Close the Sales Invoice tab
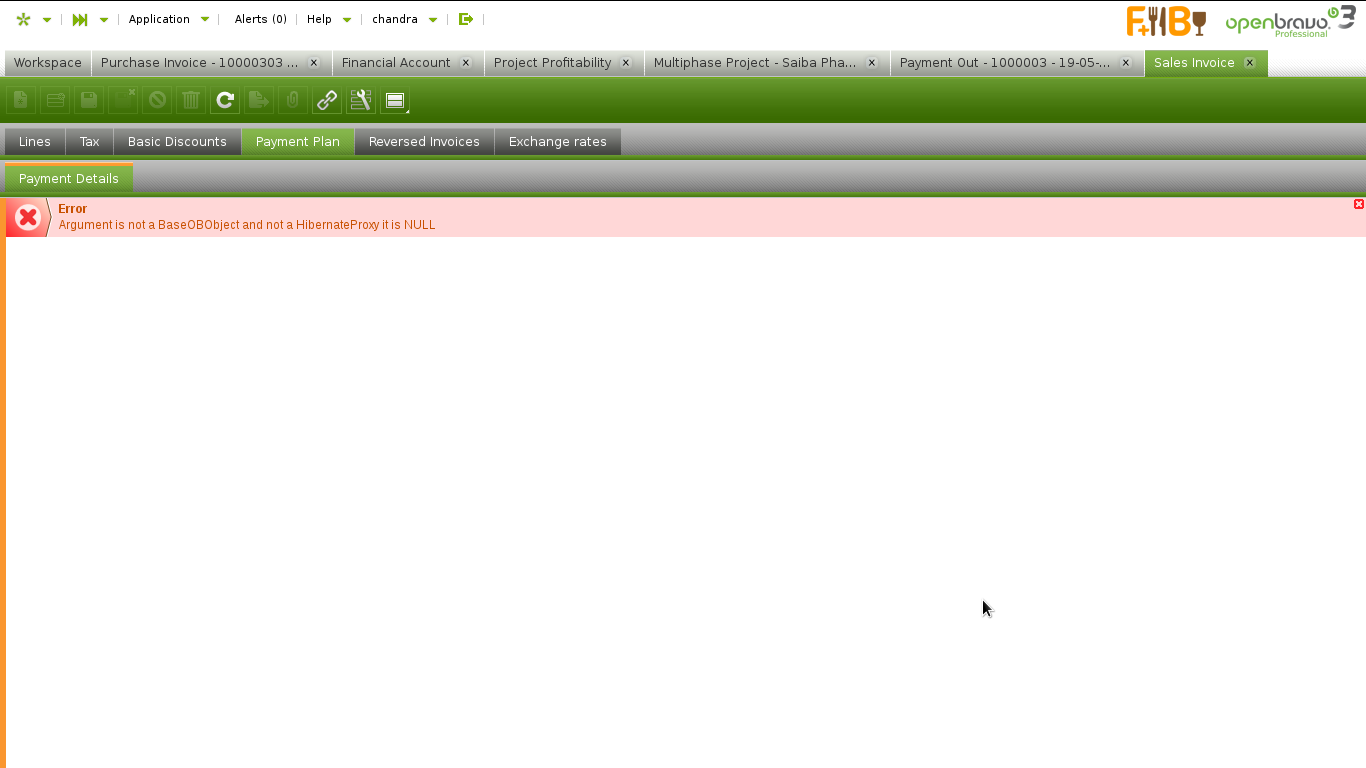The image size is (1366, 768). 1250,63
